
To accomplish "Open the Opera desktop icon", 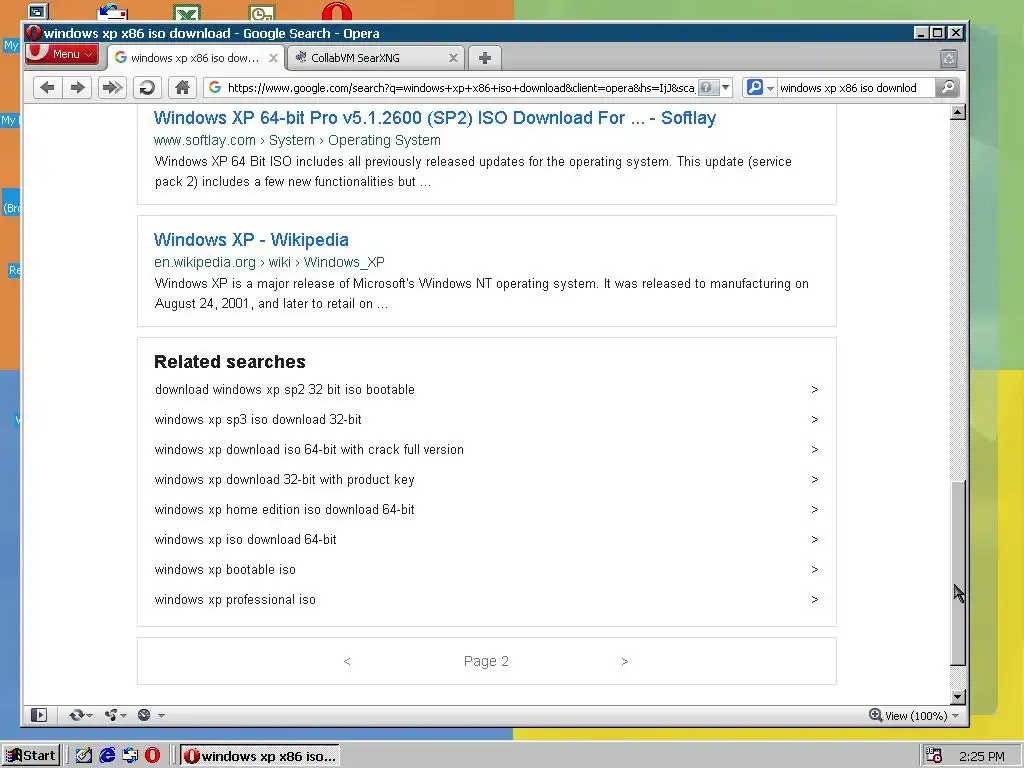I will pos(337,10).
